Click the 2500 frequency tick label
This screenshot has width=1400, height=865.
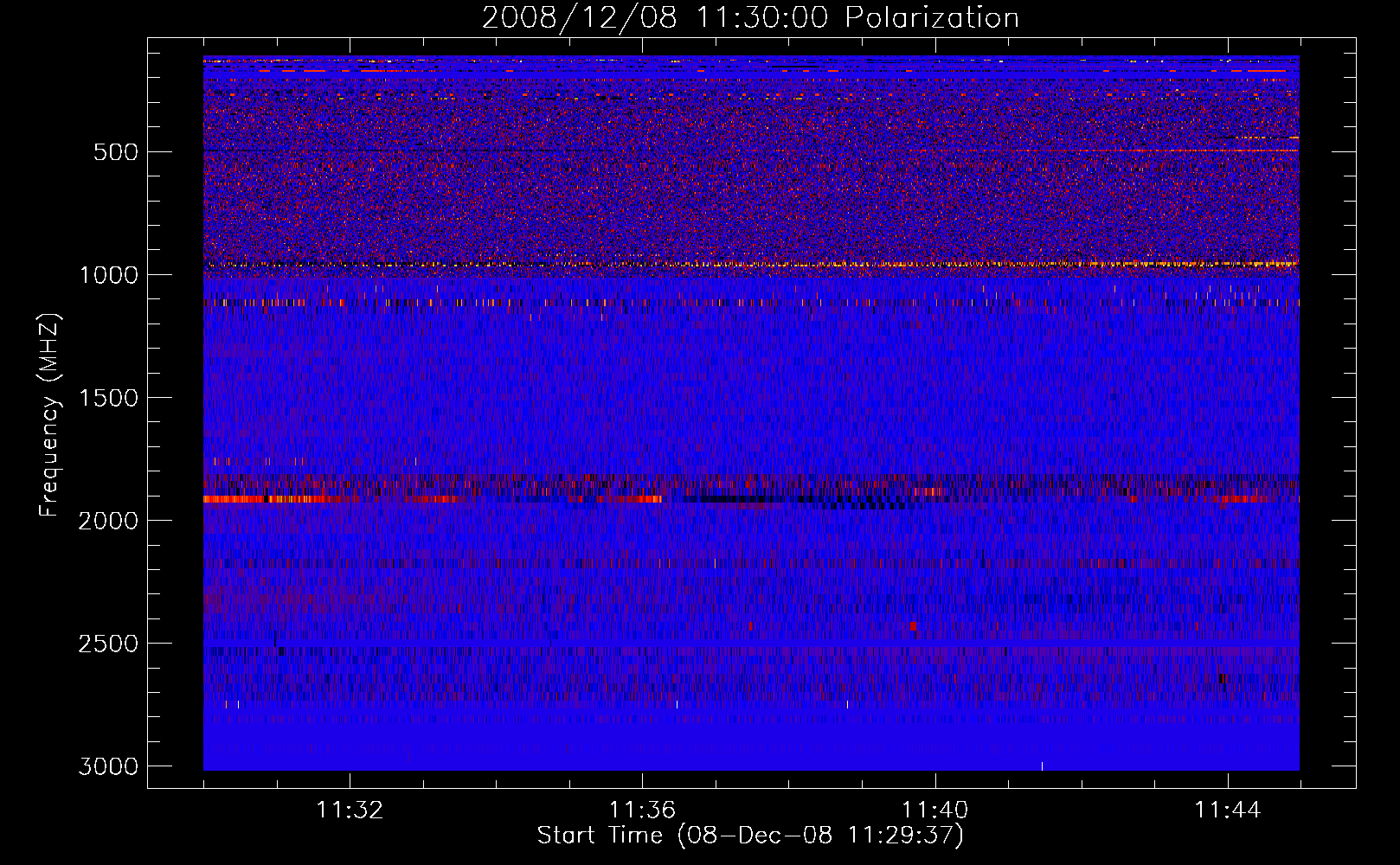click(108, 644)
